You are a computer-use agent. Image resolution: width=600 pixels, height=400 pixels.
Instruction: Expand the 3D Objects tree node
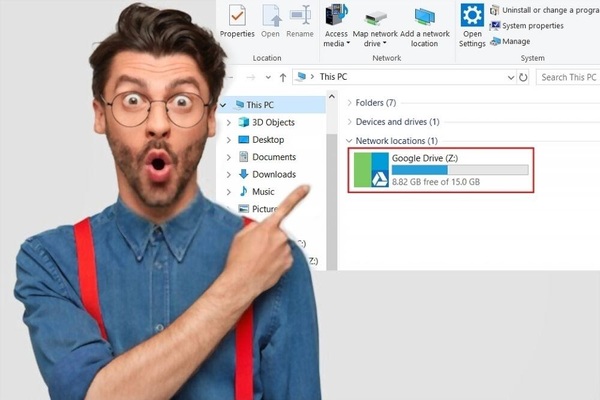tap(228, 122)
